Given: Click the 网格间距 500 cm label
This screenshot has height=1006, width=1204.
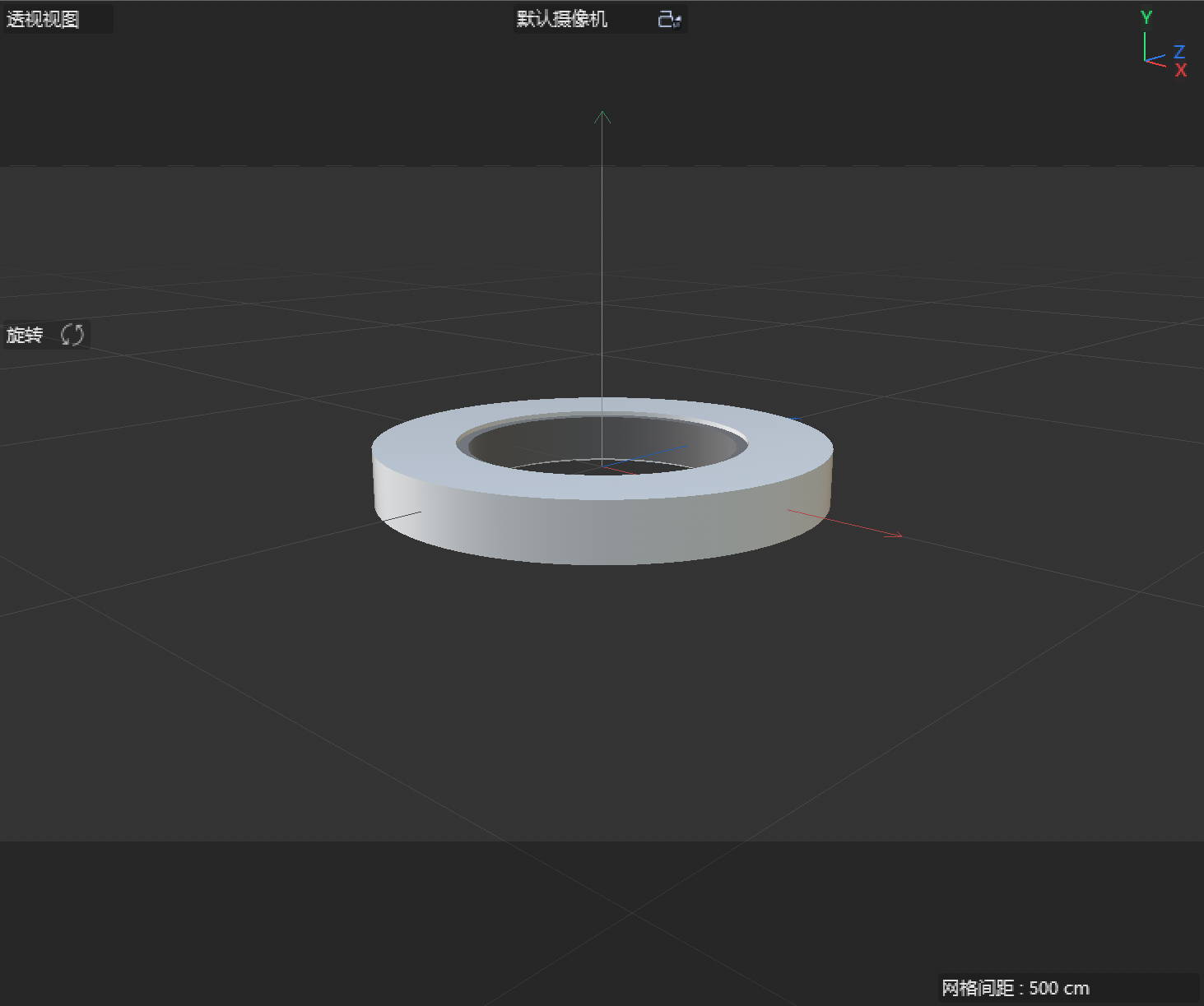Looking at the screenshot, I should coord(1015,987).
